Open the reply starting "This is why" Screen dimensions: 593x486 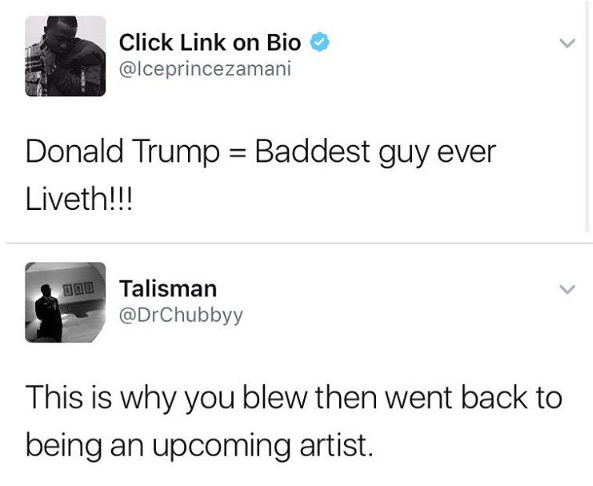(293, 421)
